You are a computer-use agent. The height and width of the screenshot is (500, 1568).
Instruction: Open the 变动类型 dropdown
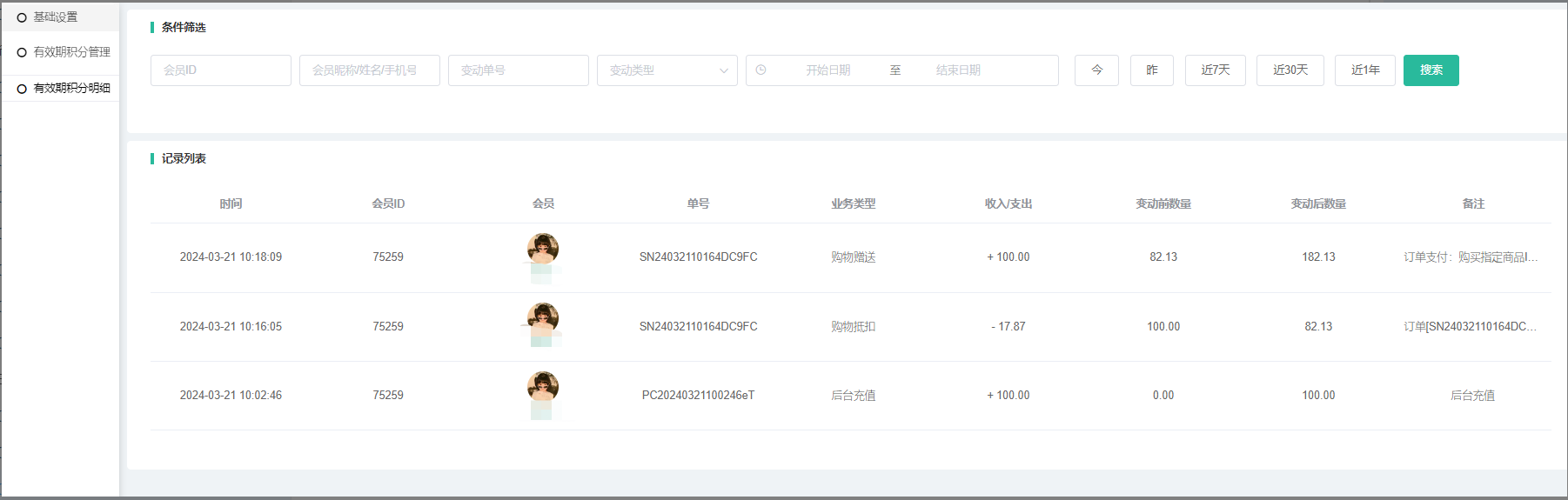[x=667, y=70]
